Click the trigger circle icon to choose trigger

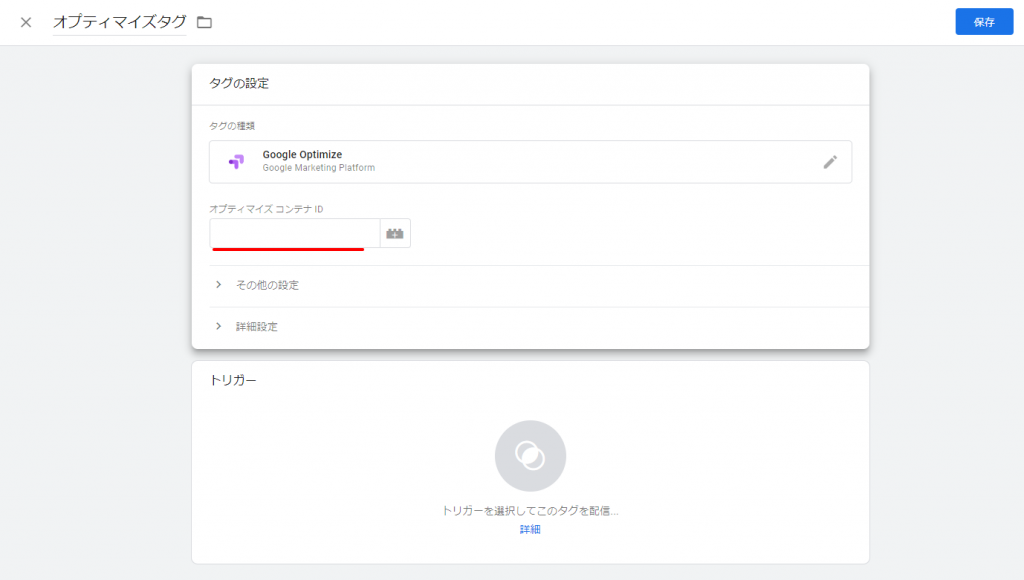[x=530, y=456]
